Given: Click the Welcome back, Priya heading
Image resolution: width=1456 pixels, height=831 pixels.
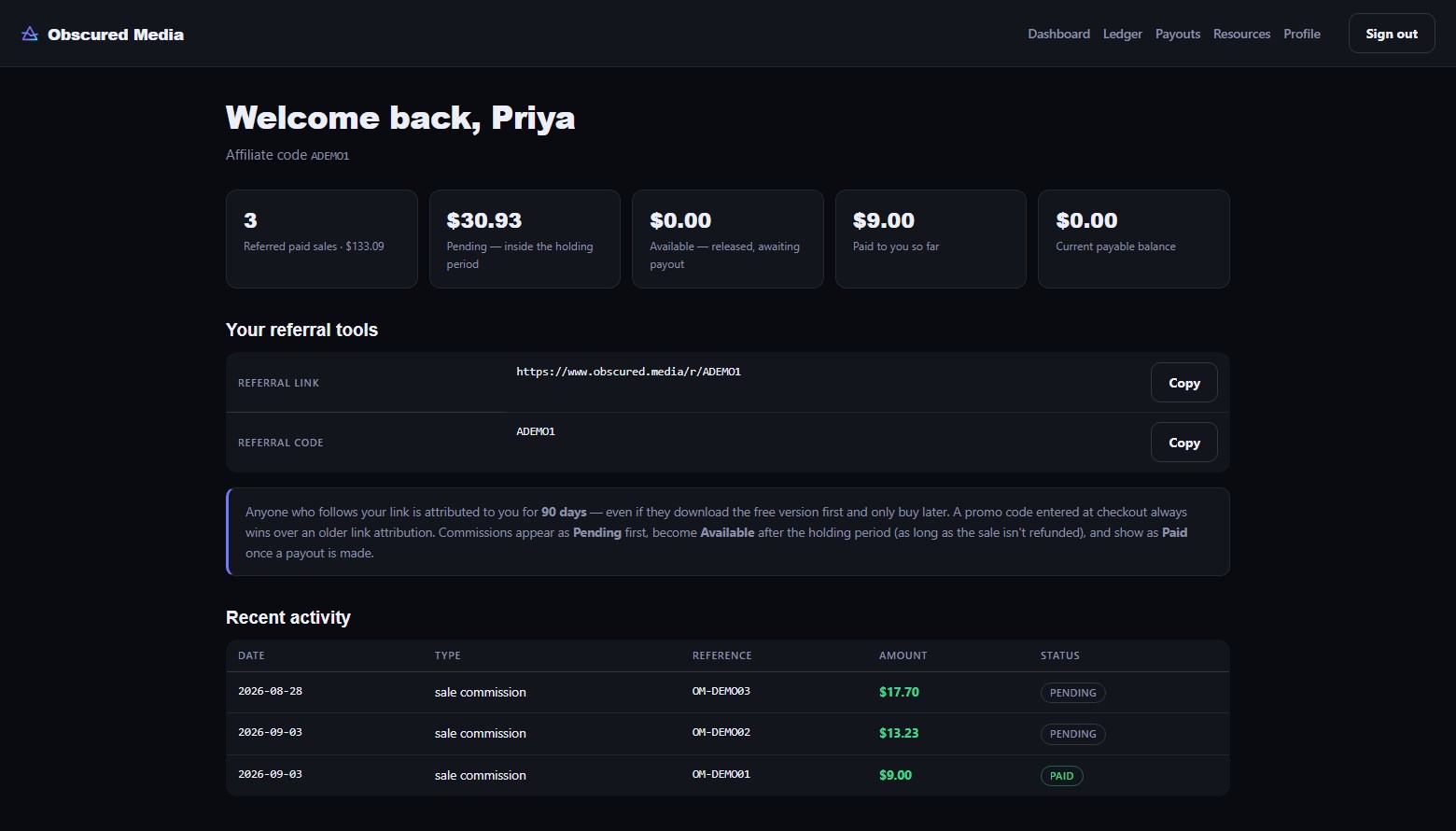Looking at the screenshot, I should 400,119.
